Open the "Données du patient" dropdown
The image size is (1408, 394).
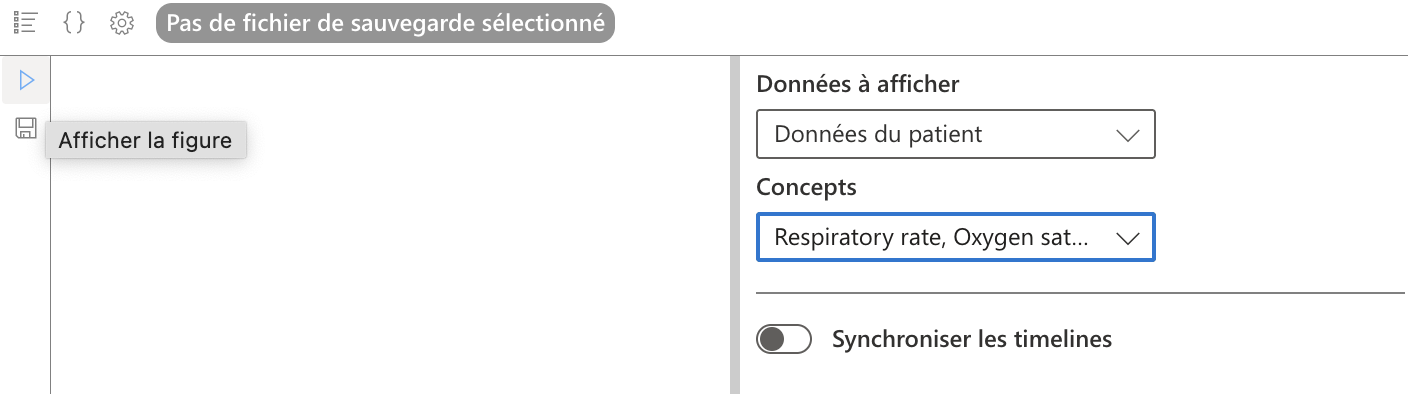click(956, 134)
